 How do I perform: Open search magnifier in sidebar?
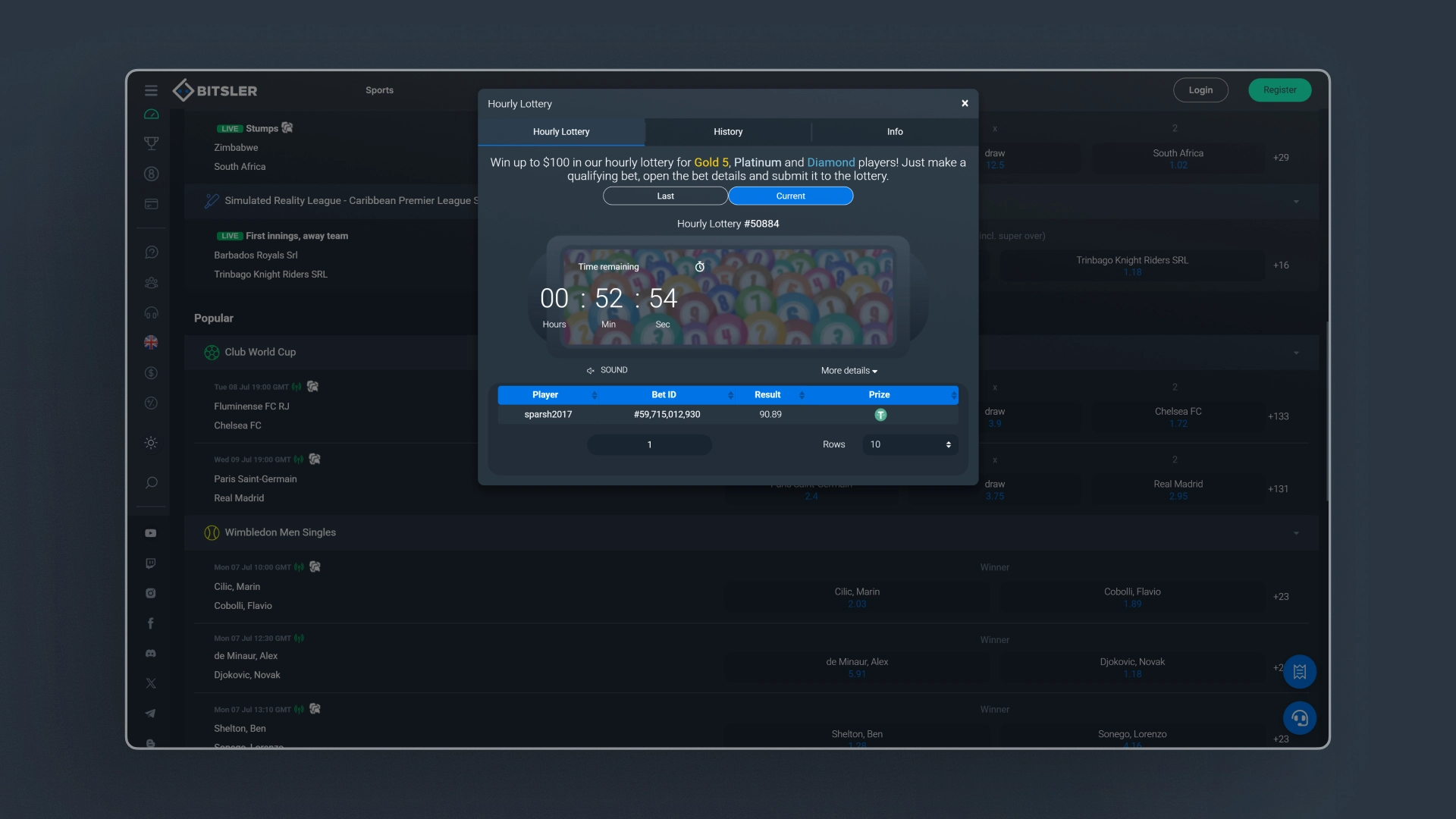click(x=151, y=482)
